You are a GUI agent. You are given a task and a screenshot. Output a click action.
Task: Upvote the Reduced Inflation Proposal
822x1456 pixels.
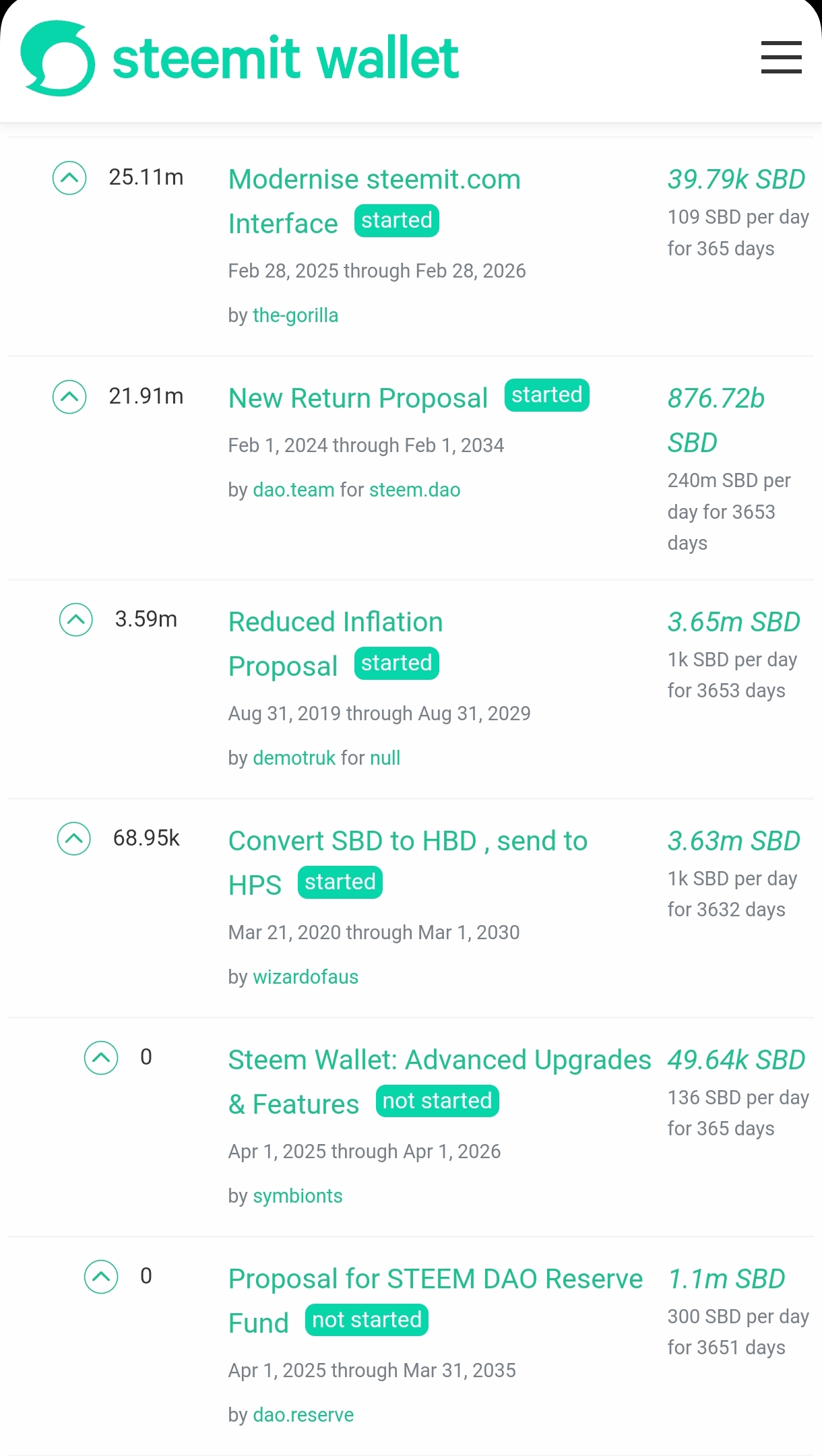[76, 620]
